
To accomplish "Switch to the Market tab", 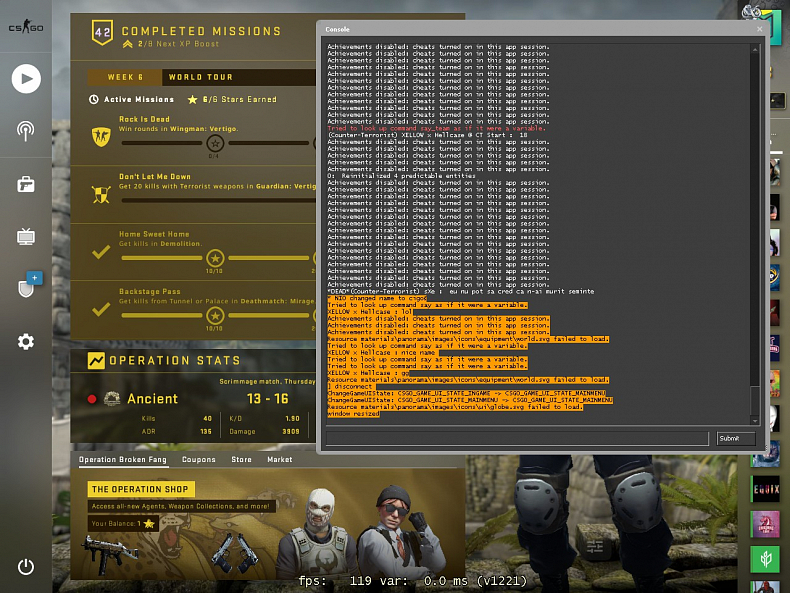I will pos(280,459).
